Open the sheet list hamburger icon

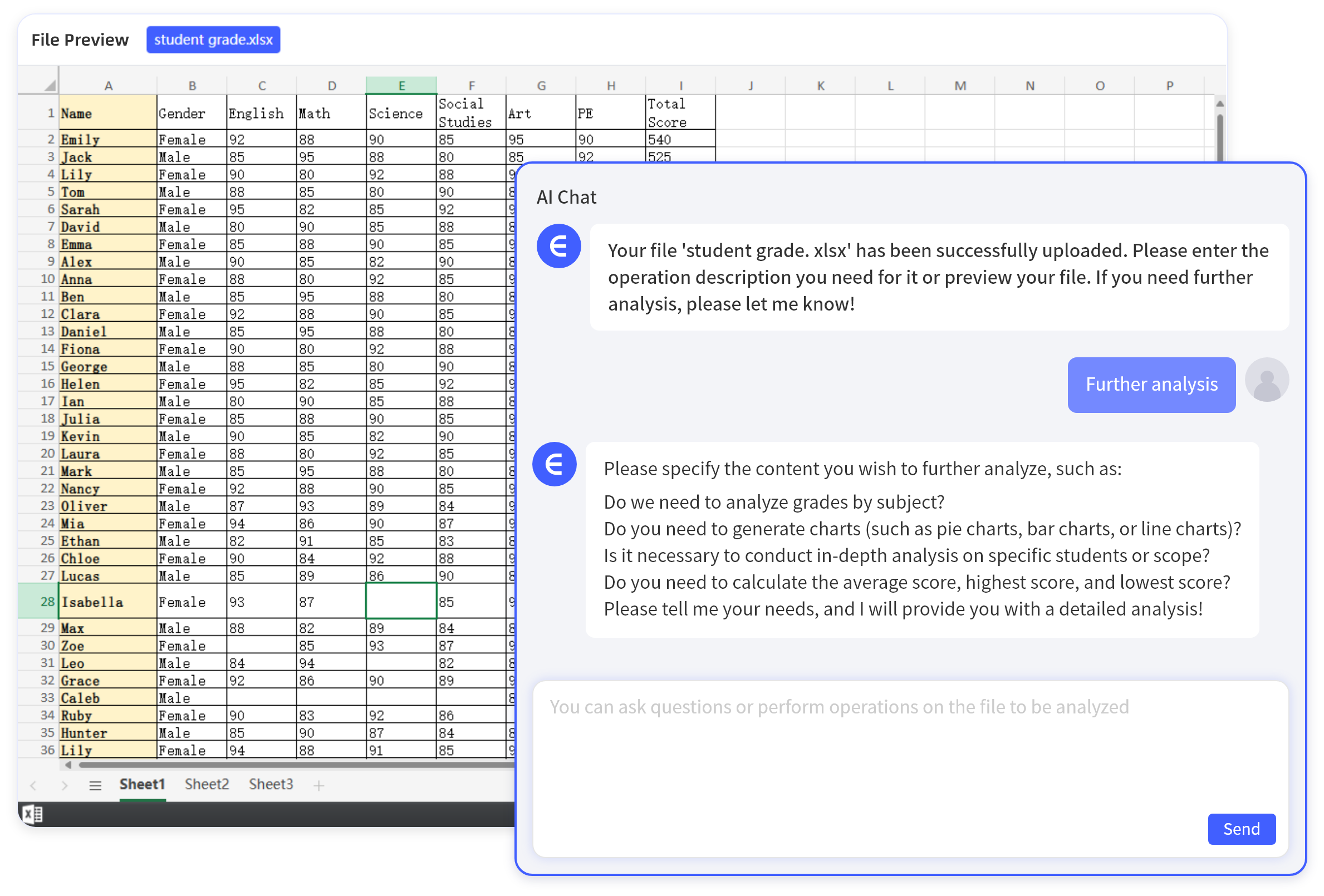(95, 785)
